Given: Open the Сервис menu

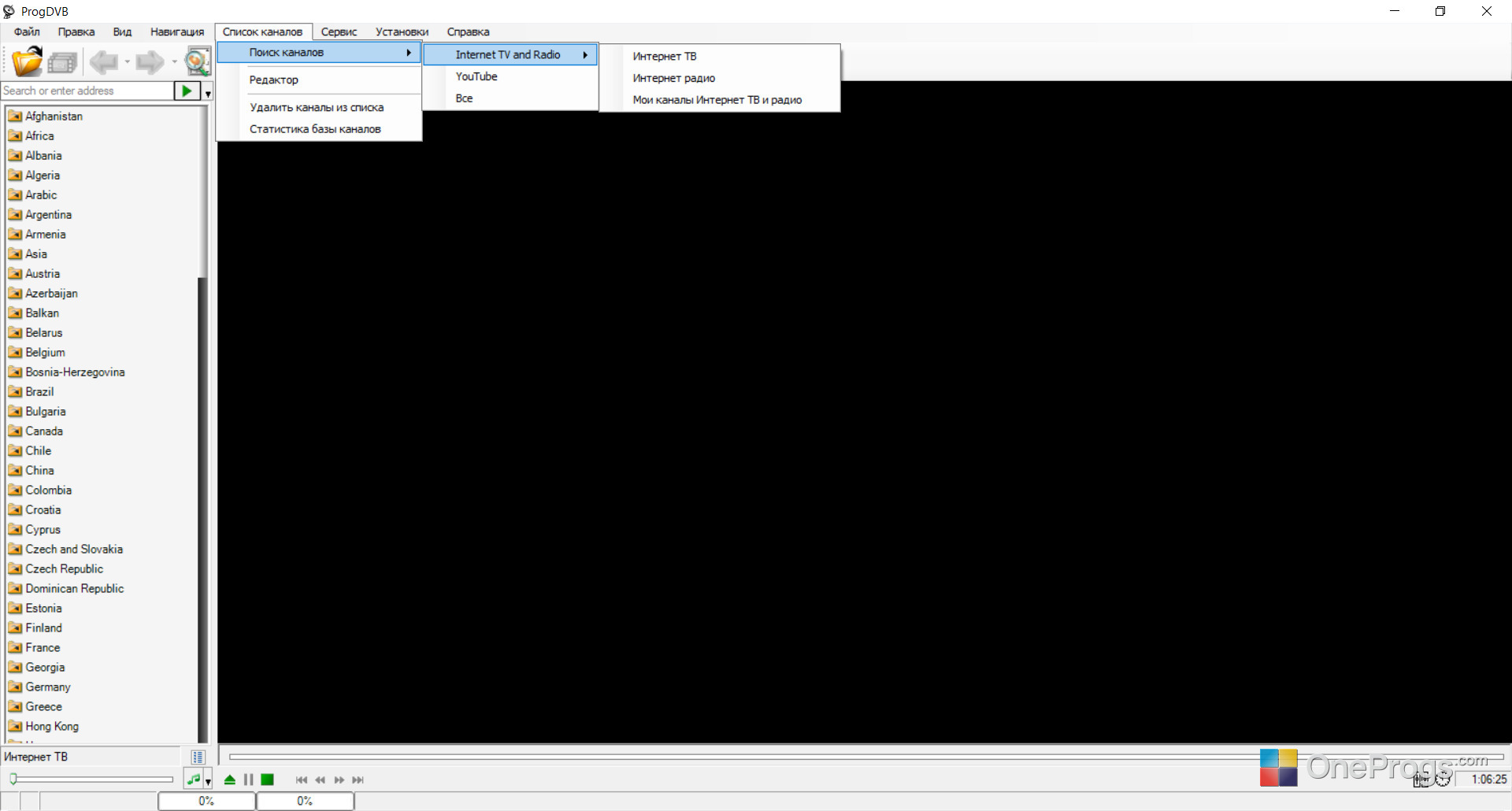Looking at the screenshot, I should tap(339, 31).
